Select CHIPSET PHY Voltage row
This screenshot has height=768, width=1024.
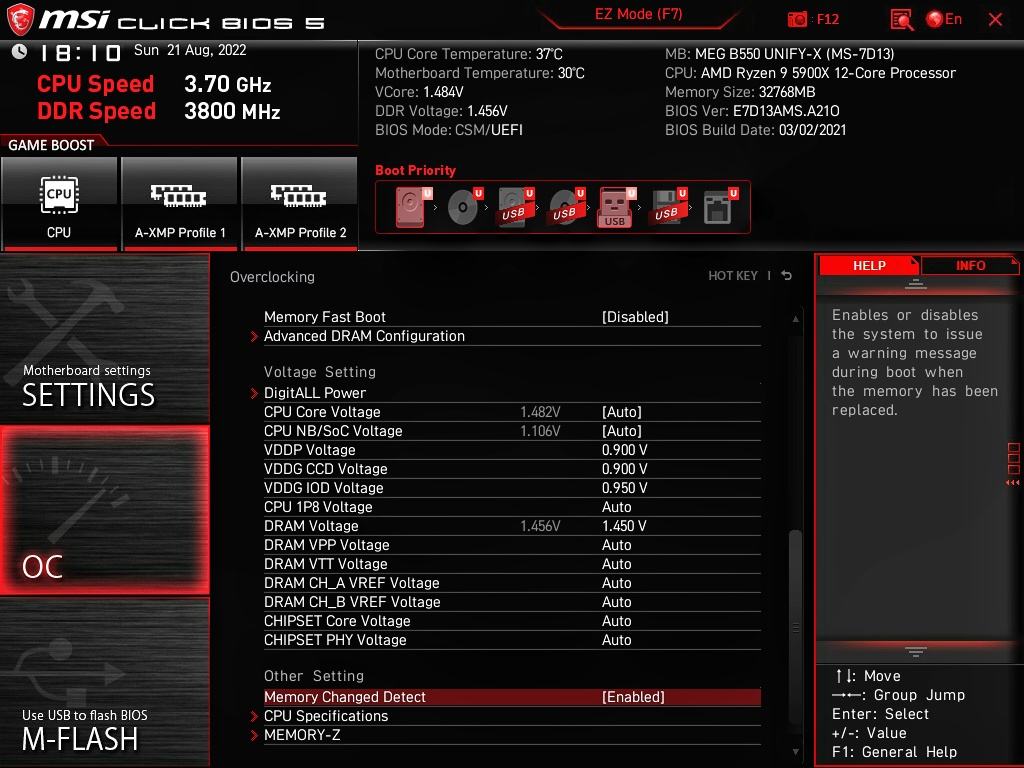pyautogui.click(x=512, y=640)
